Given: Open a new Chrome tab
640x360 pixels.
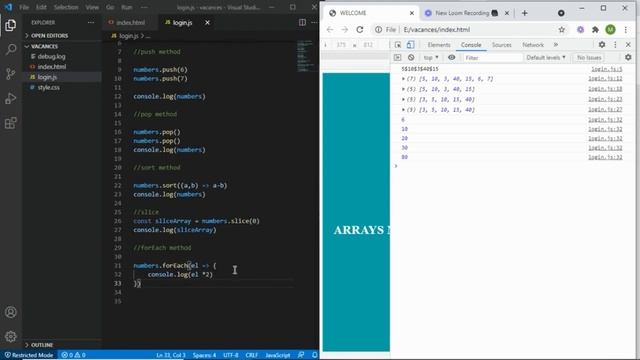Looking at the screenshot, I should (x=524, y=13).
